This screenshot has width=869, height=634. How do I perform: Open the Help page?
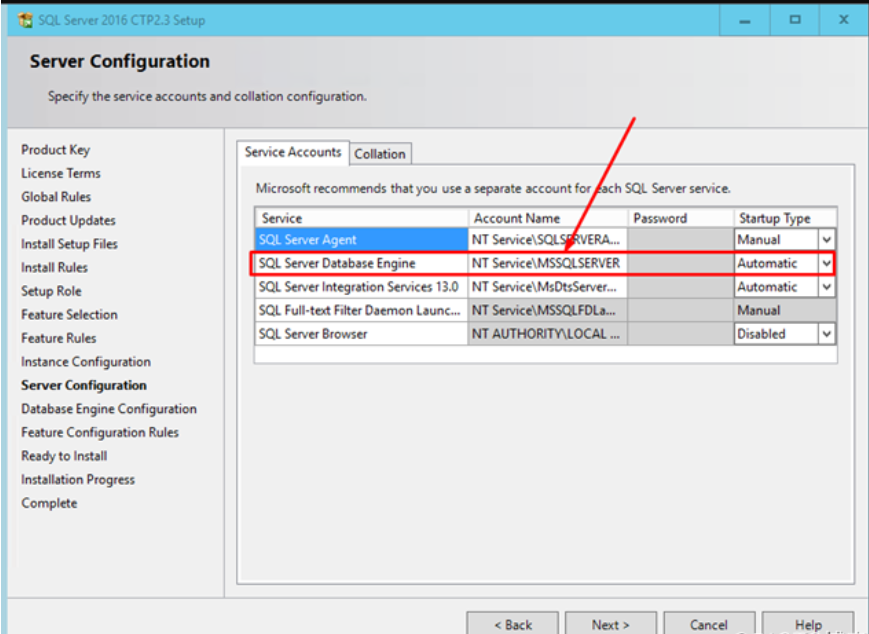coord(807,623)
